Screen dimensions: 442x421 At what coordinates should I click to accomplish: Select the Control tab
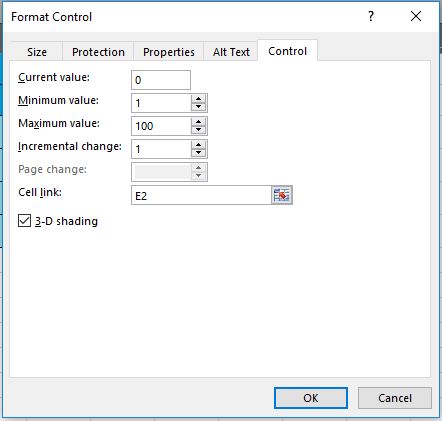click(287, 51)
